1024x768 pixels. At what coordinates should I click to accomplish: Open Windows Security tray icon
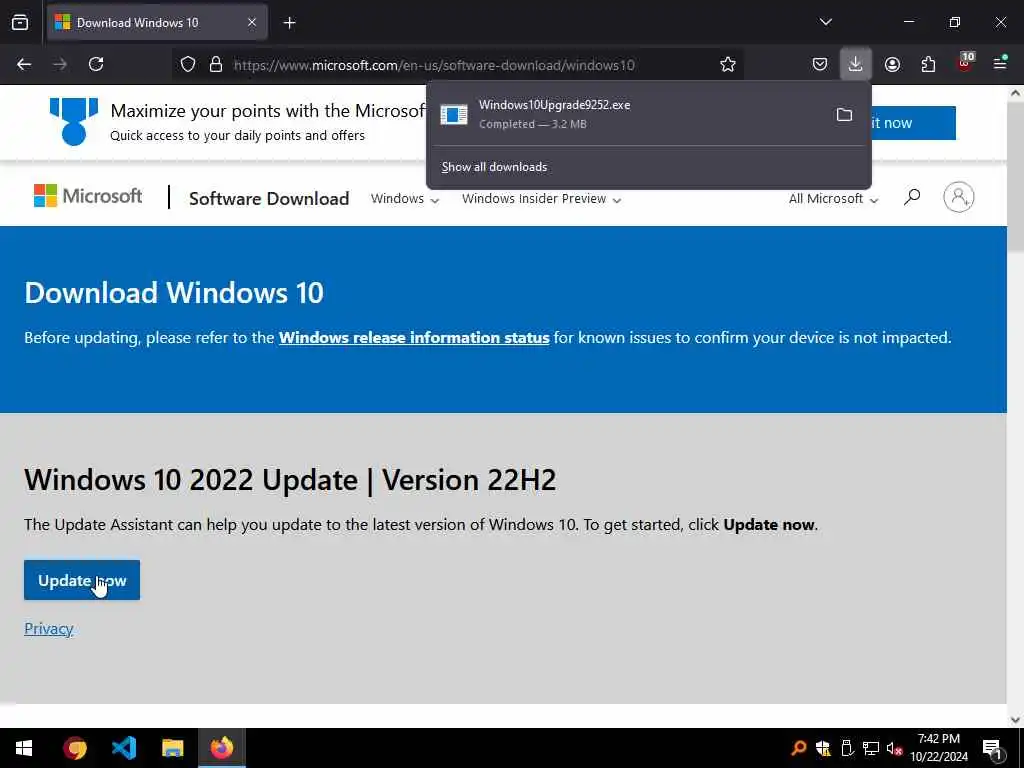pos(823,748)
